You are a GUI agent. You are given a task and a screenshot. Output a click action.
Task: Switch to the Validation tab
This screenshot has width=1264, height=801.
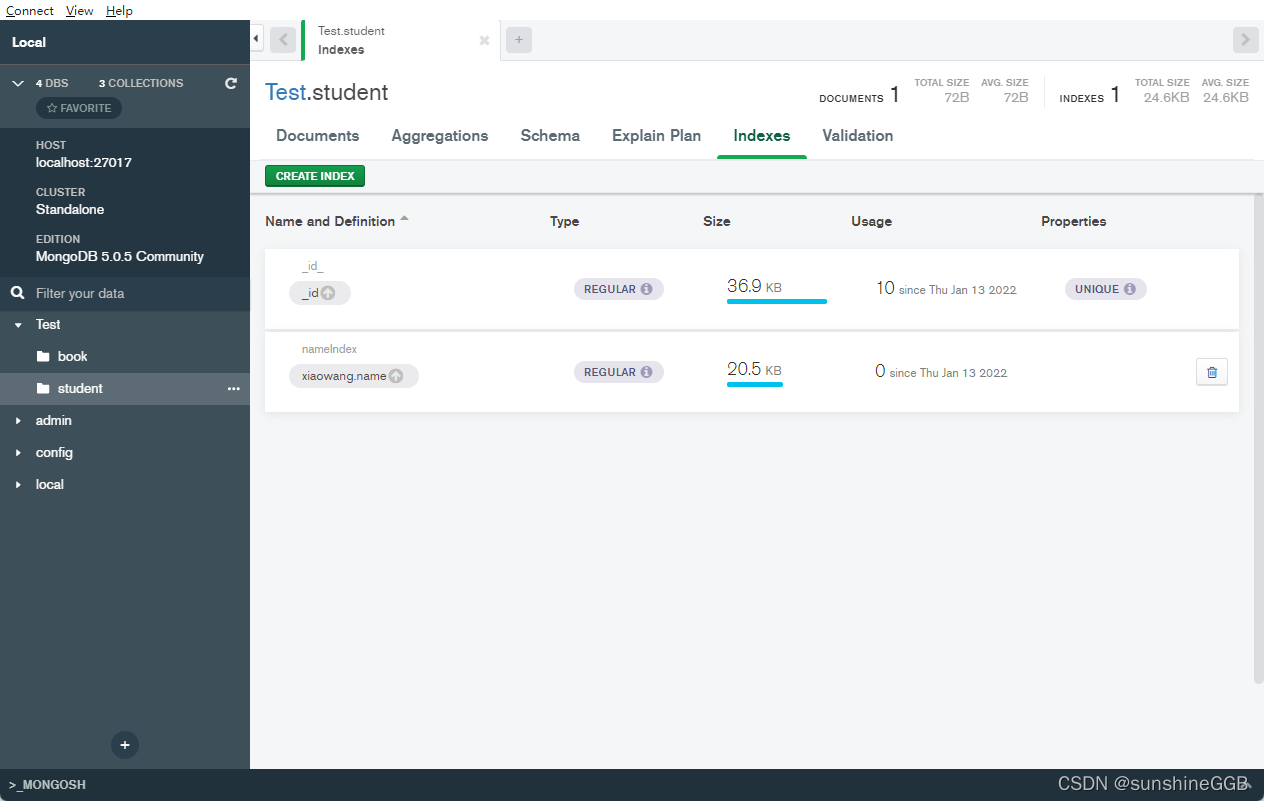pyautogui.click(x=858, y=136)
